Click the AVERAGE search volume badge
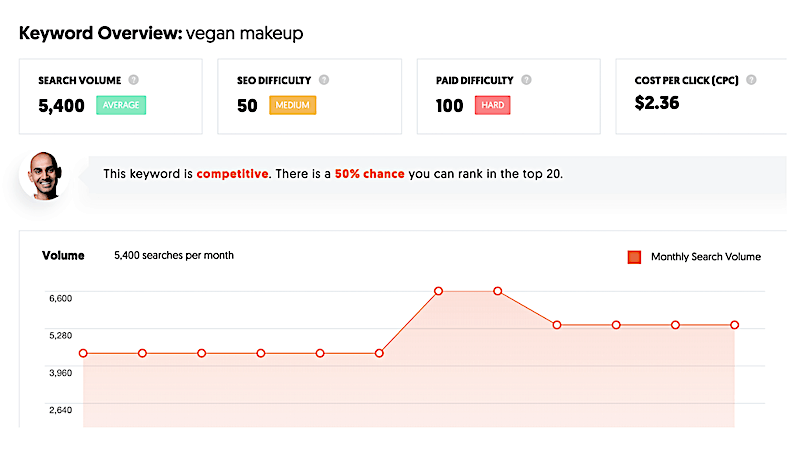 click(121, 105)
